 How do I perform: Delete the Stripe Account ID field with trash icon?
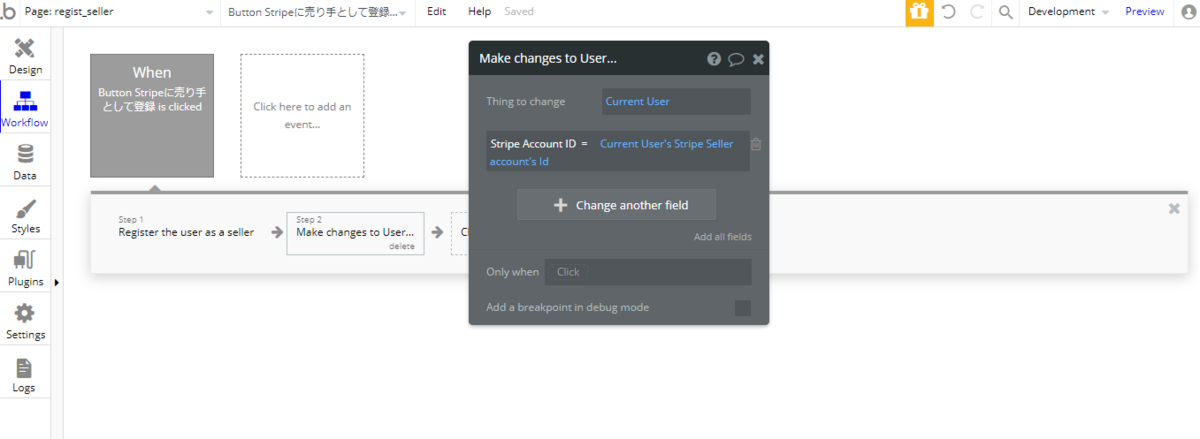point(756,144)
